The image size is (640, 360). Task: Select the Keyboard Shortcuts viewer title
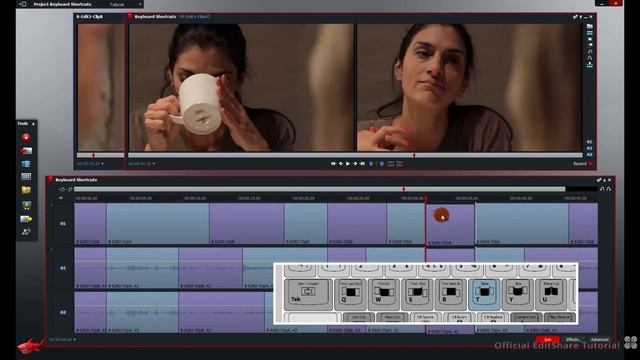click(155, 17)
